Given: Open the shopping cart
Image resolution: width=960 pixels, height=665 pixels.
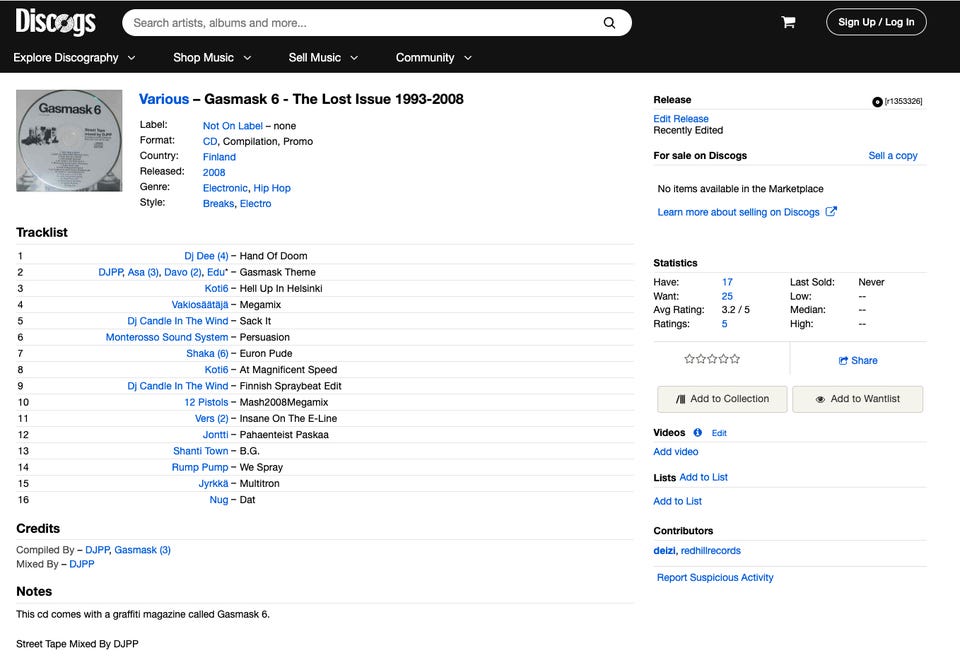Looking at the screenshot, I should 788,22.
